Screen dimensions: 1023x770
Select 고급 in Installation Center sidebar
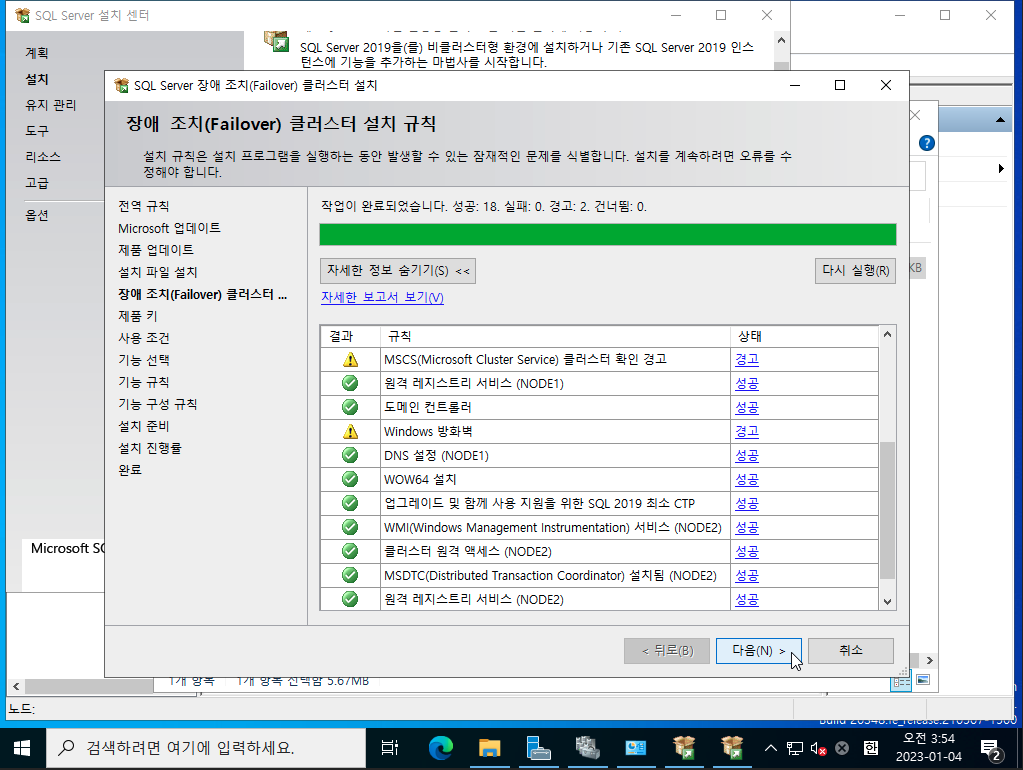37,183
